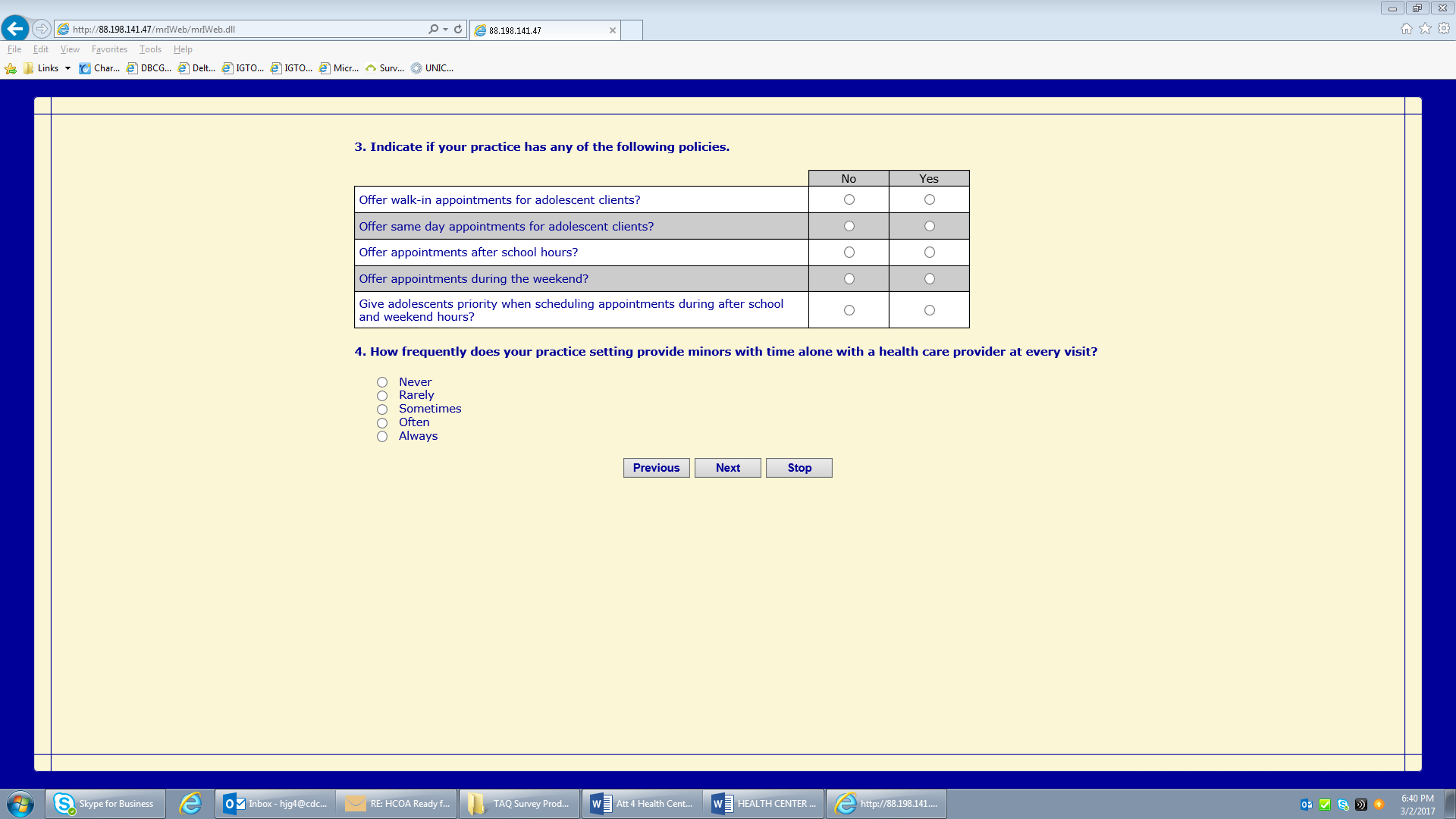Open the Favorites star icon
Image resolution: width=1456 pixels, height=819 pixels.
pyautogui.click(x=1425, y=29)
